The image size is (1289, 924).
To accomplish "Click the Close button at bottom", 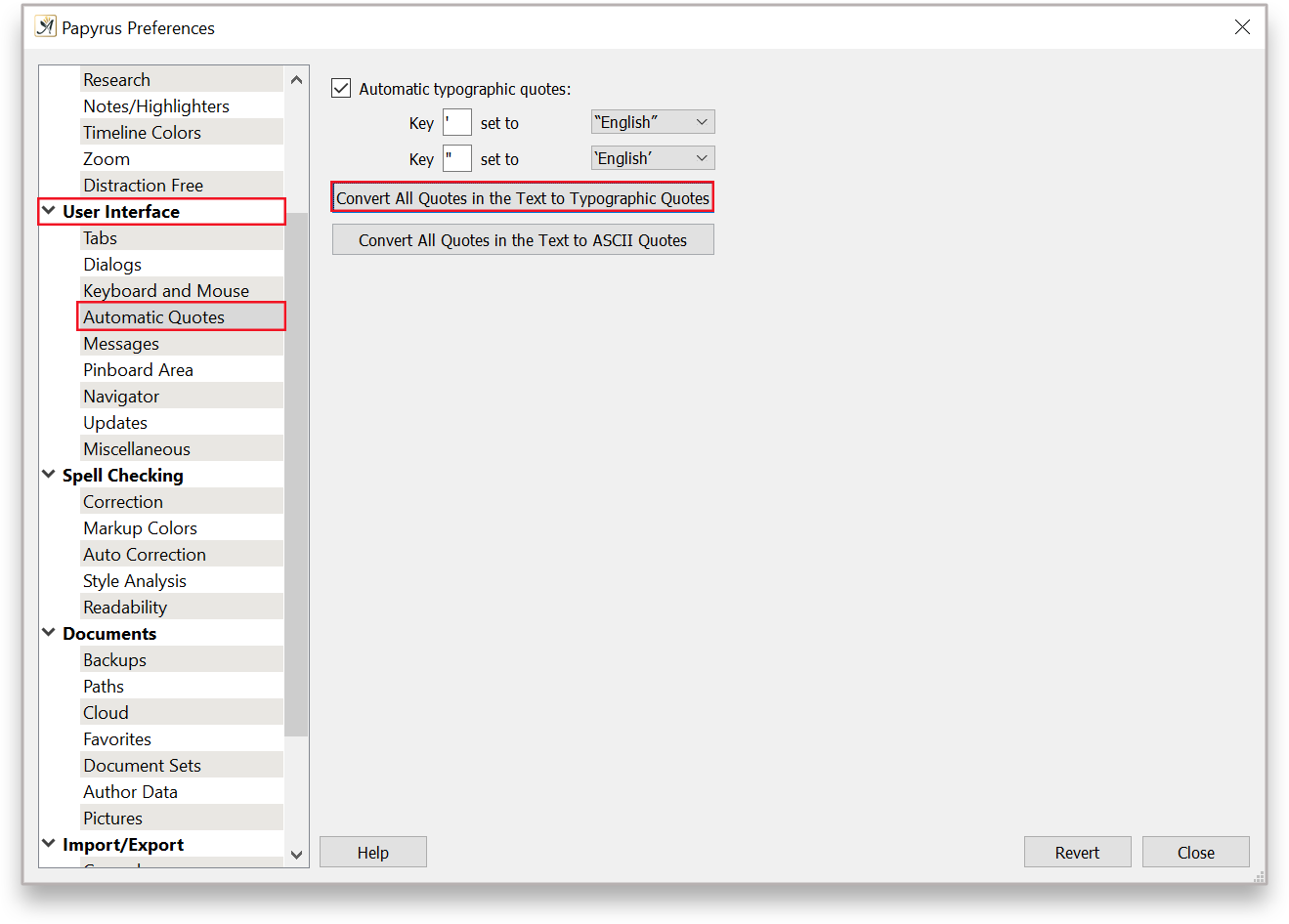I will [1196, 852].
